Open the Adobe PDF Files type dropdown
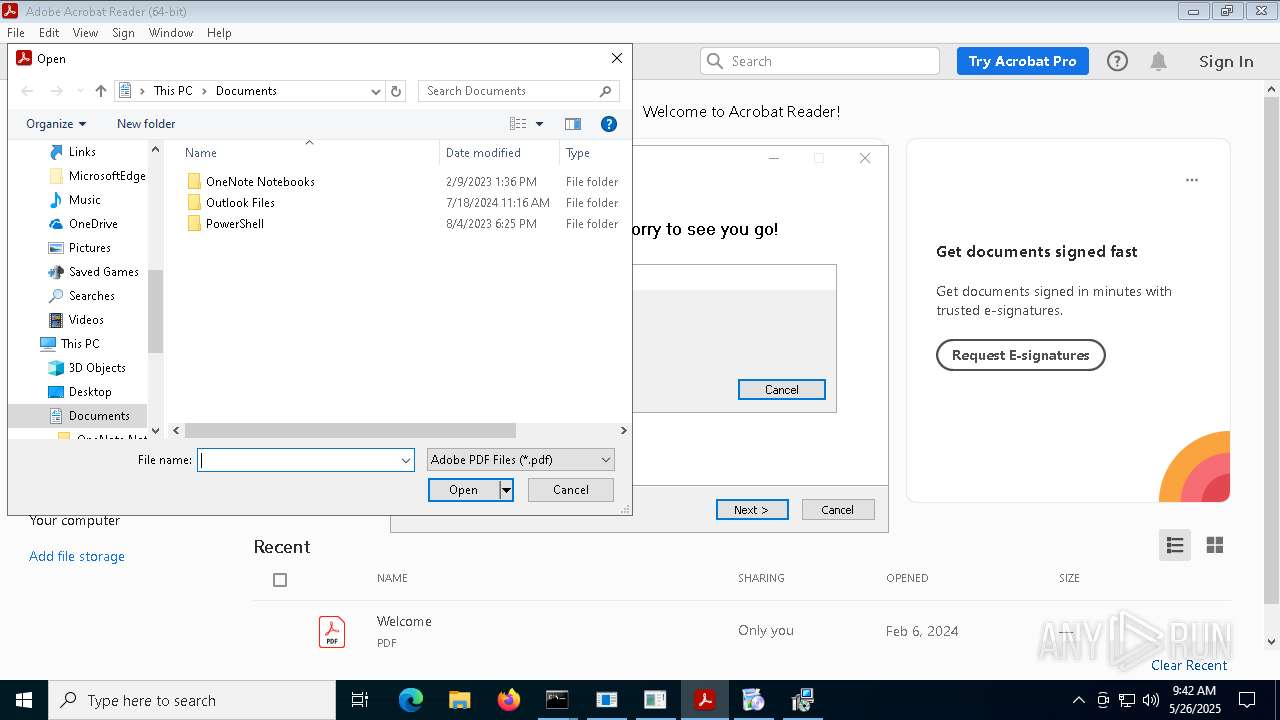Image resolution: width=1280 pixels, height=720 pixels. point(521,460)
